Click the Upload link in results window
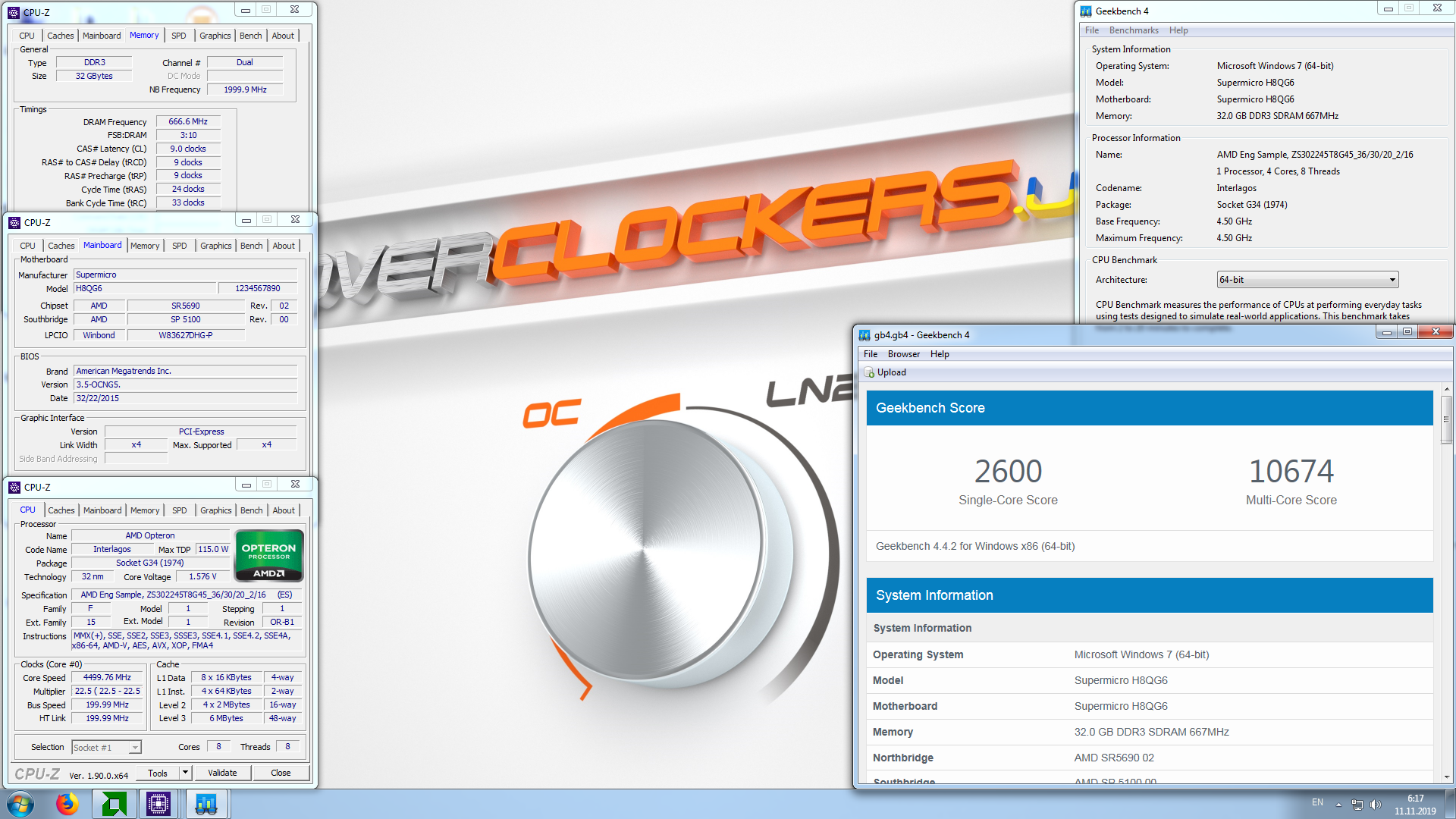 click(891, 372)
